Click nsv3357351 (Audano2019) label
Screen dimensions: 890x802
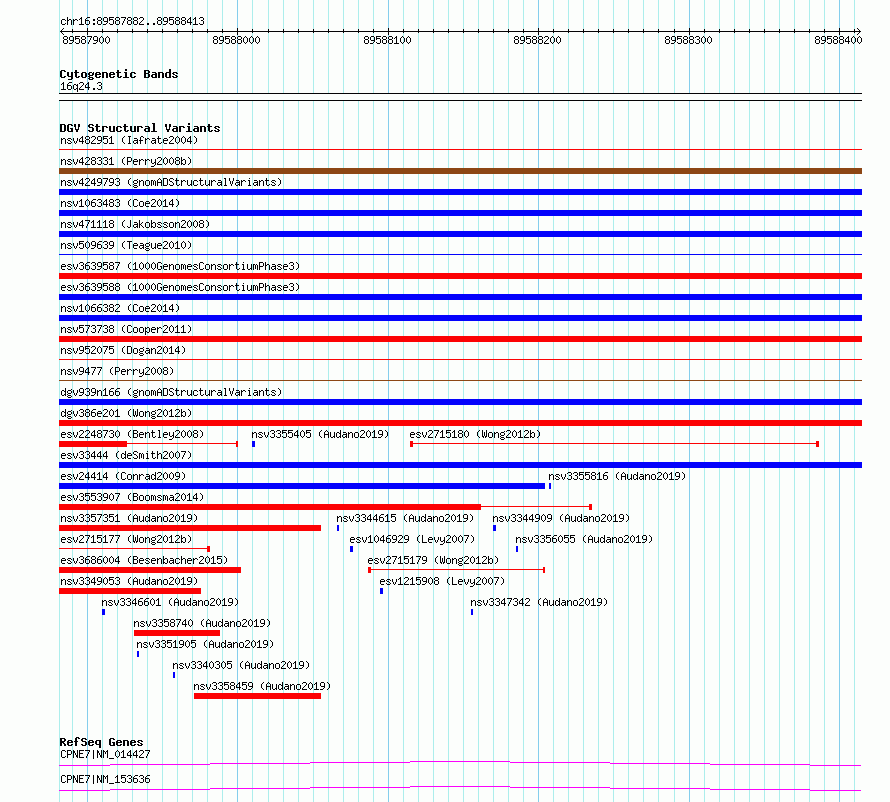click(x=129, y=518)
